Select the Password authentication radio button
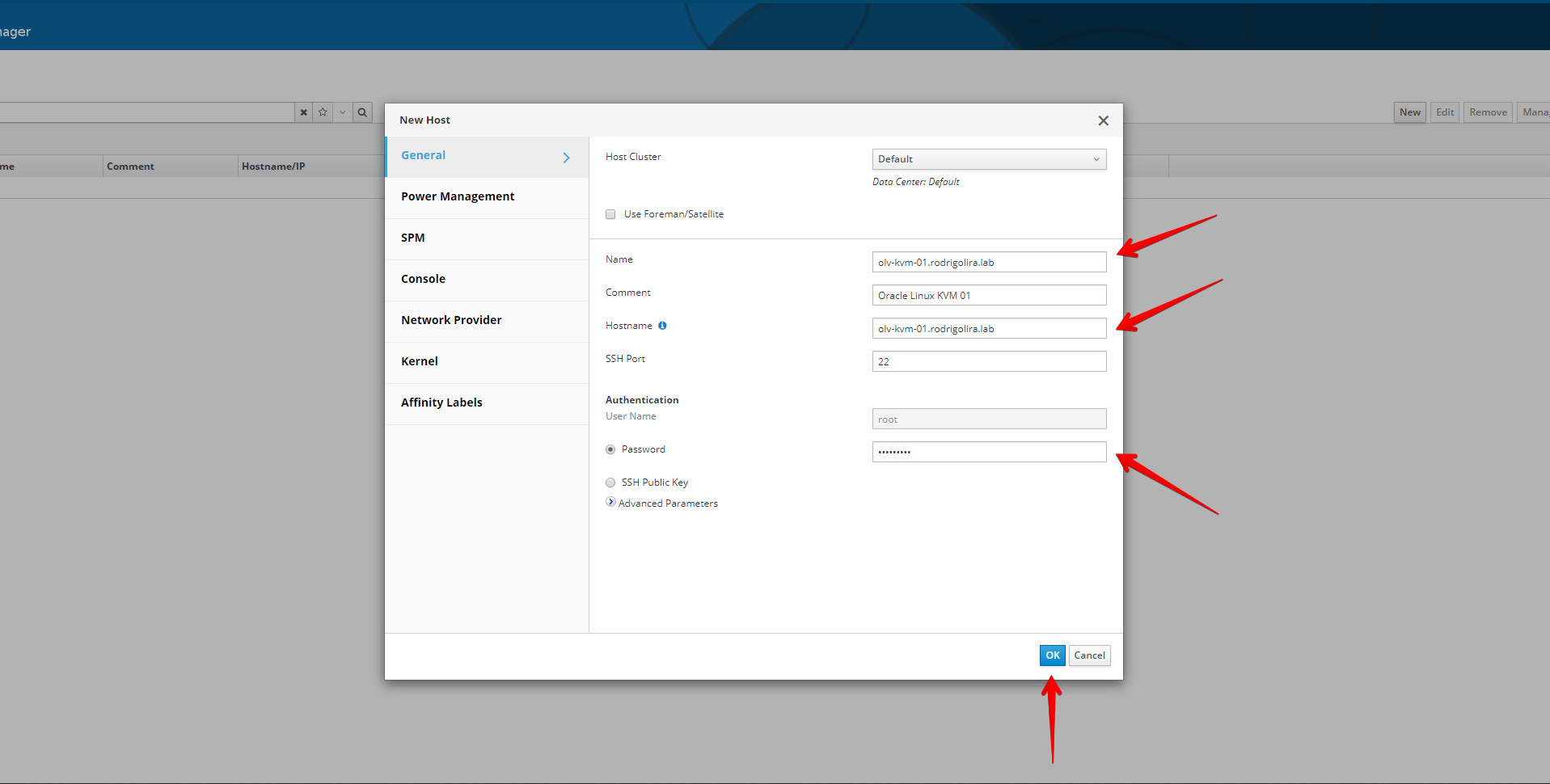The width and height of the screenshot is (1550, 784). pos(610,449)
